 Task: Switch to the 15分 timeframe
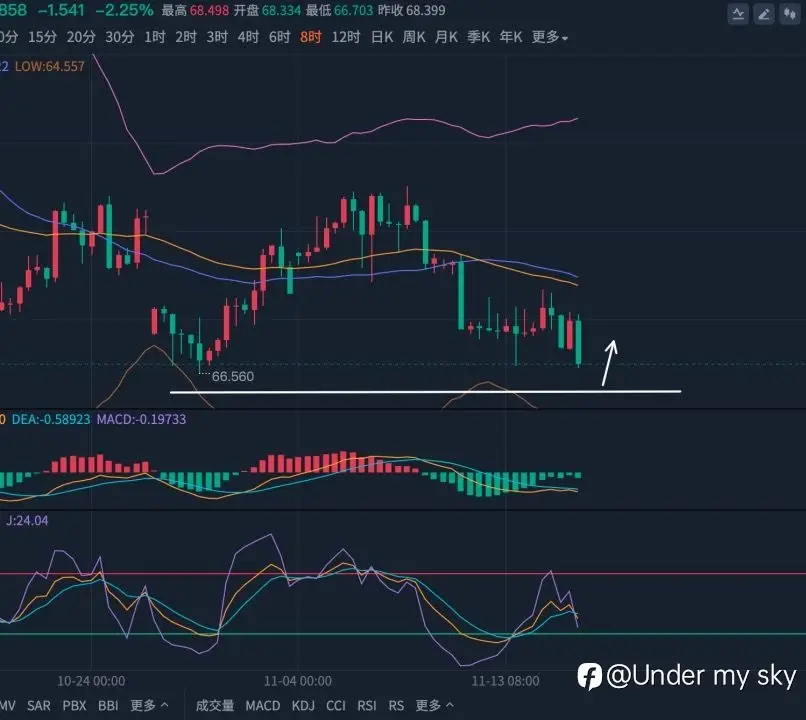[x=42, y=37]
